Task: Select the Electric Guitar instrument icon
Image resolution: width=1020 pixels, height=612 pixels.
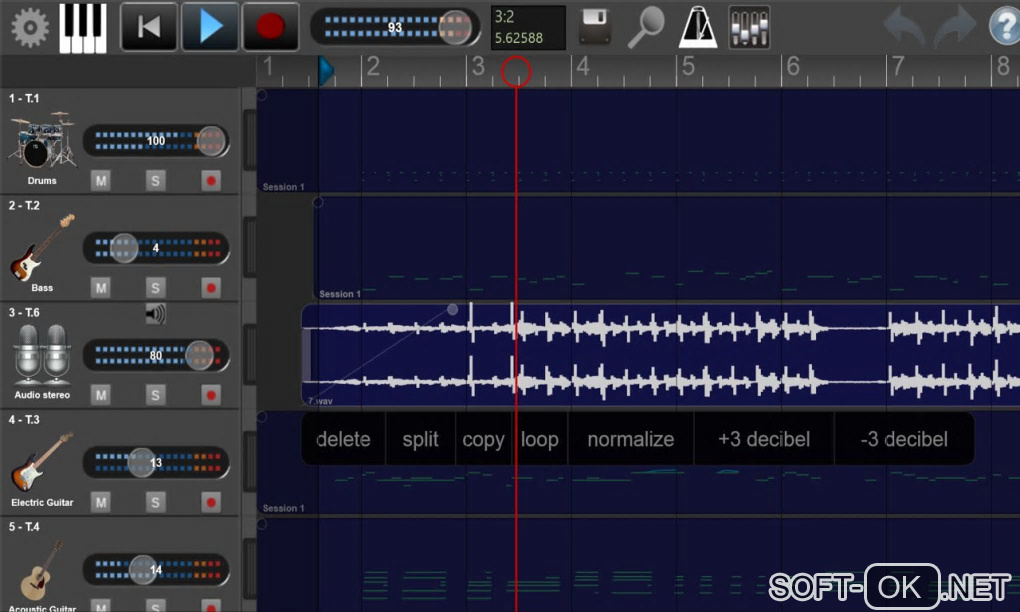Action: (x=42, y=462)
